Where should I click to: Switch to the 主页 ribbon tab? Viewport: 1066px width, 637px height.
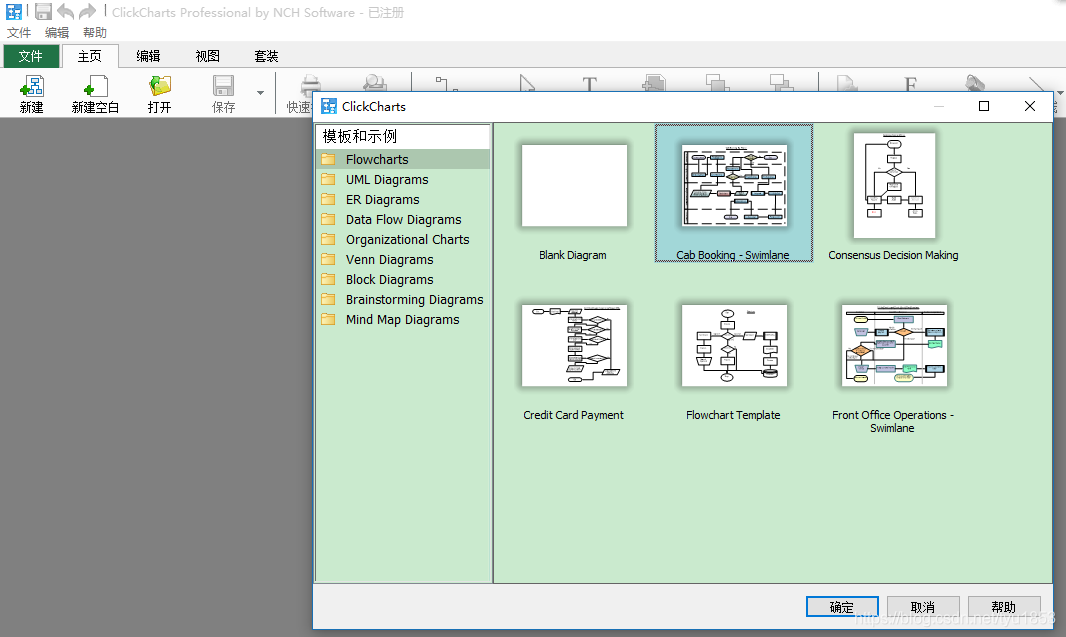90,56
